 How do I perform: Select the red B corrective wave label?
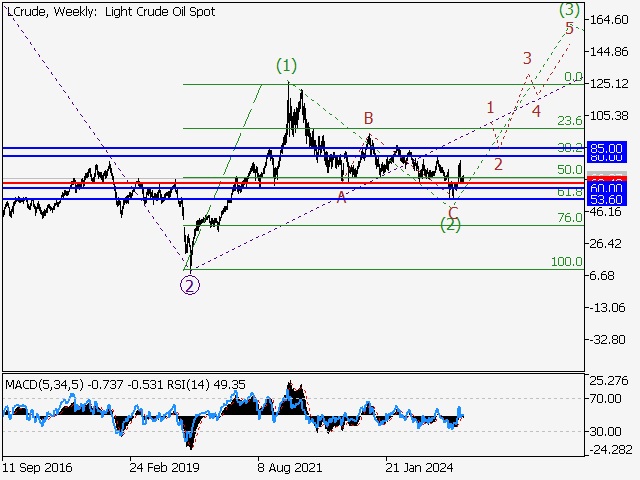pos(368,118)
